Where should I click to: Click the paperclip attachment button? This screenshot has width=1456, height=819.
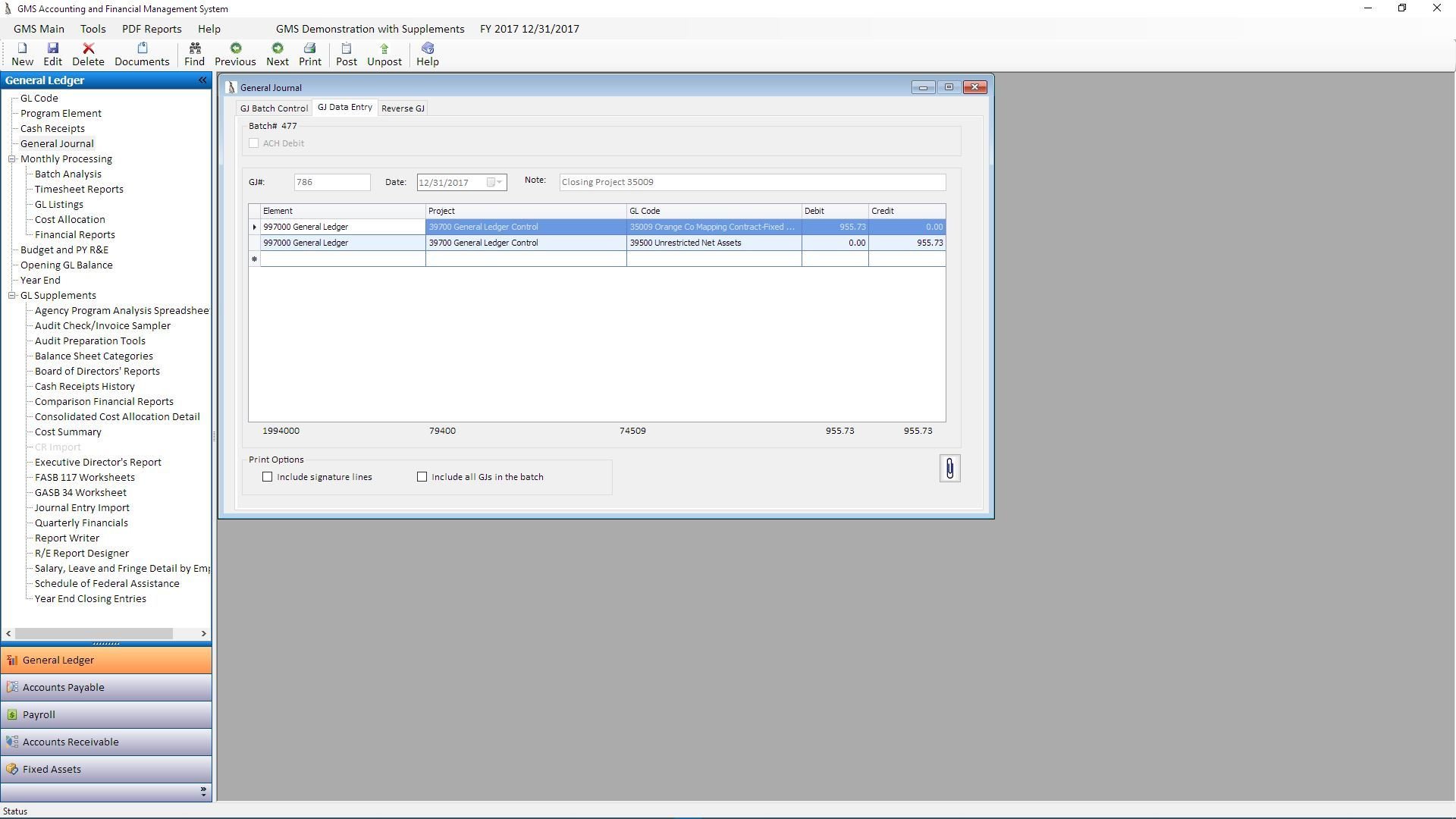click(x=949, y=469)
